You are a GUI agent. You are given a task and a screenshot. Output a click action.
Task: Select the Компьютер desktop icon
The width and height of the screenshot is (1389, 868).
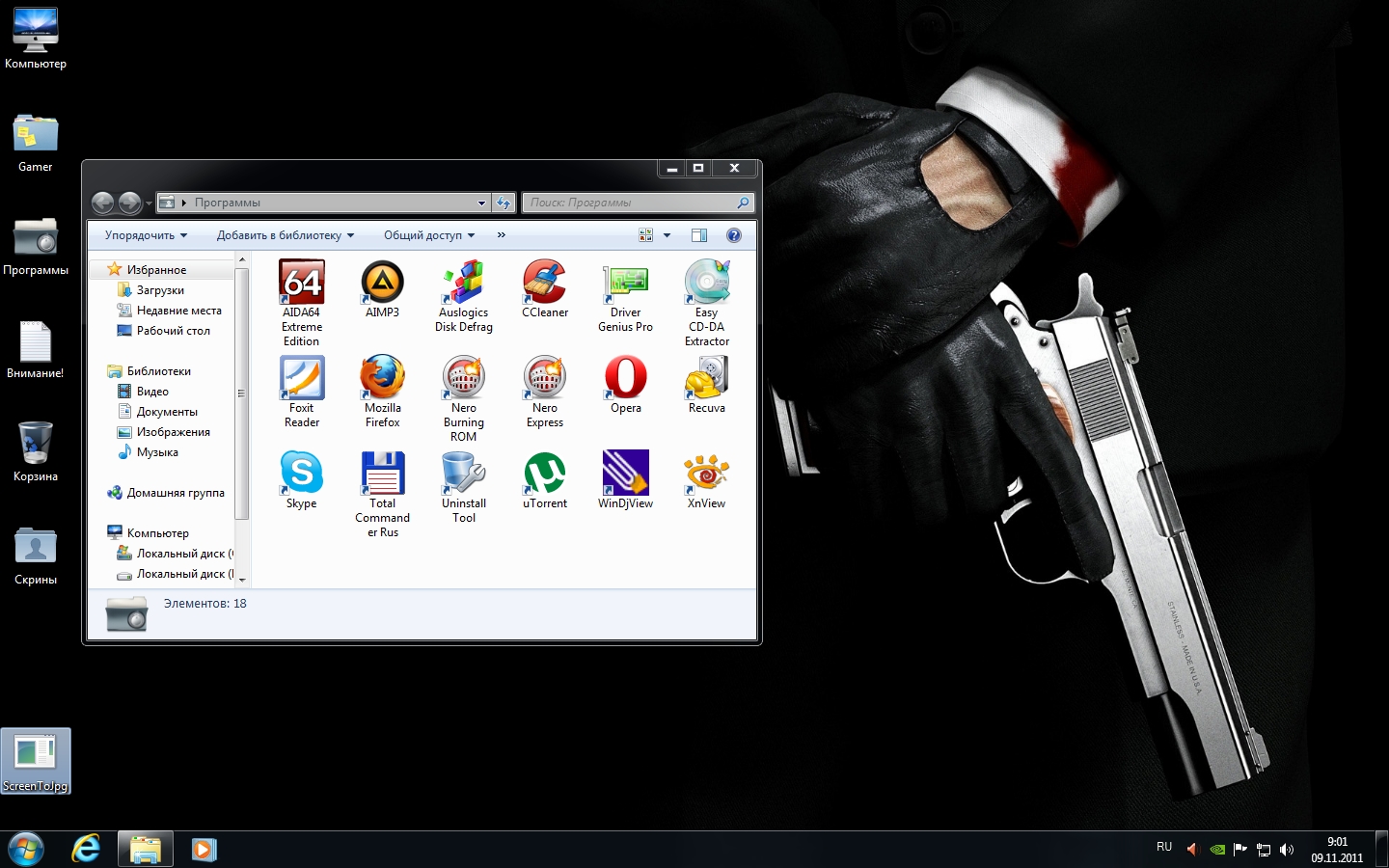[x=36, y=38]
